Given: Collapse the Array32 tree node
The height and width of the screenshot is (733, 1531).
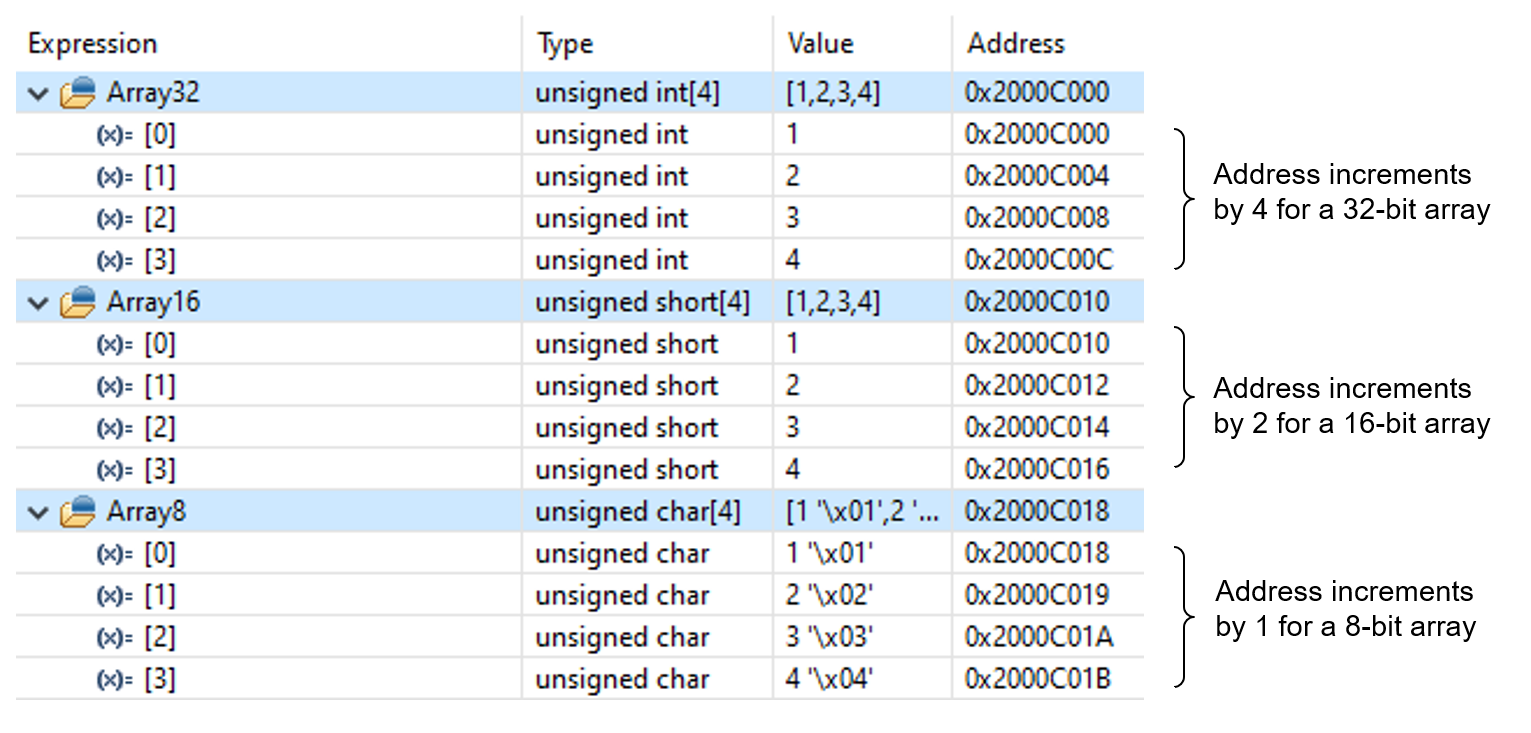Looking at the screenshot, I should click(x=38, y=93).
